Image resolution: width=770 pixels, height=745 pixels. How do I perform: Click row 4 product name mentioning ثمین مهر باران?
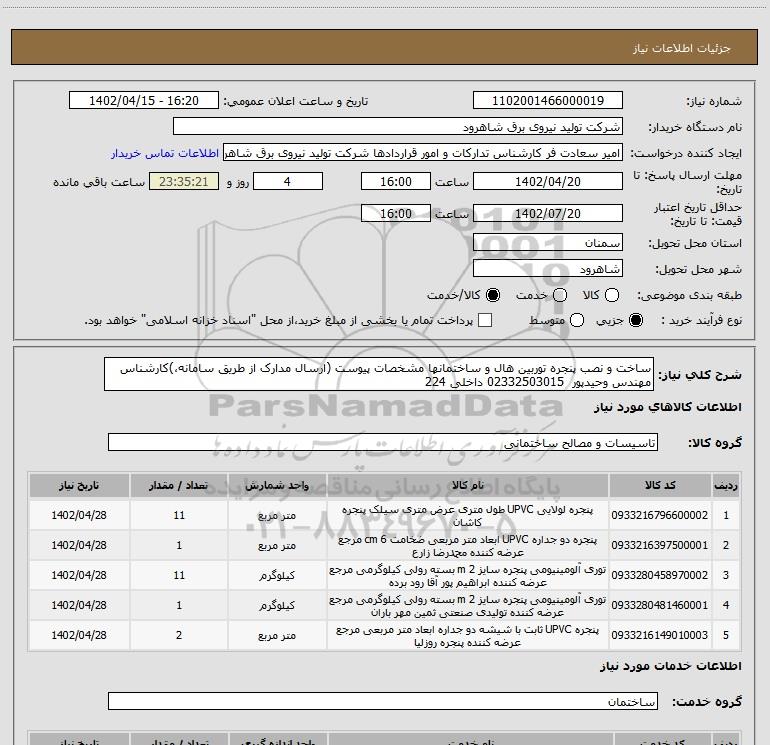click(x=468, y=606)
